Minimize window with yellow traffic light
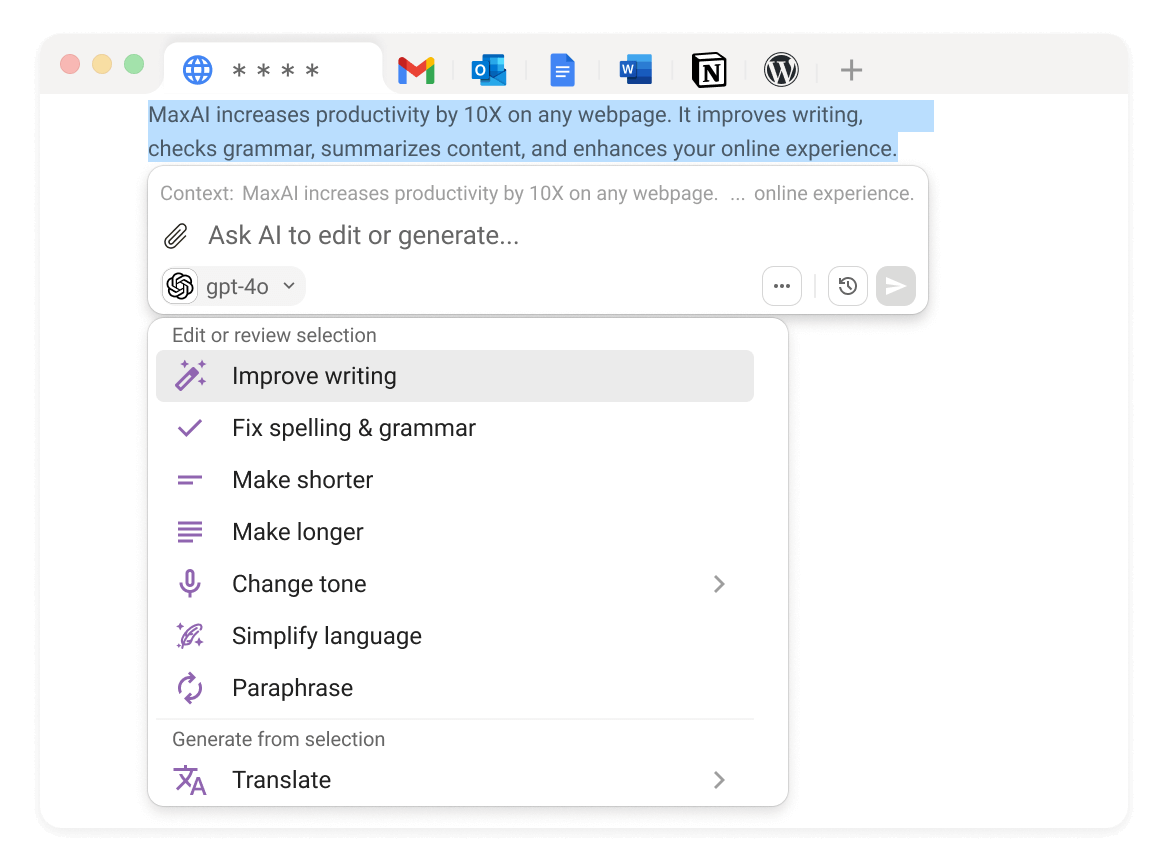This screenshot has width=1168, height=864. [102, 64]
